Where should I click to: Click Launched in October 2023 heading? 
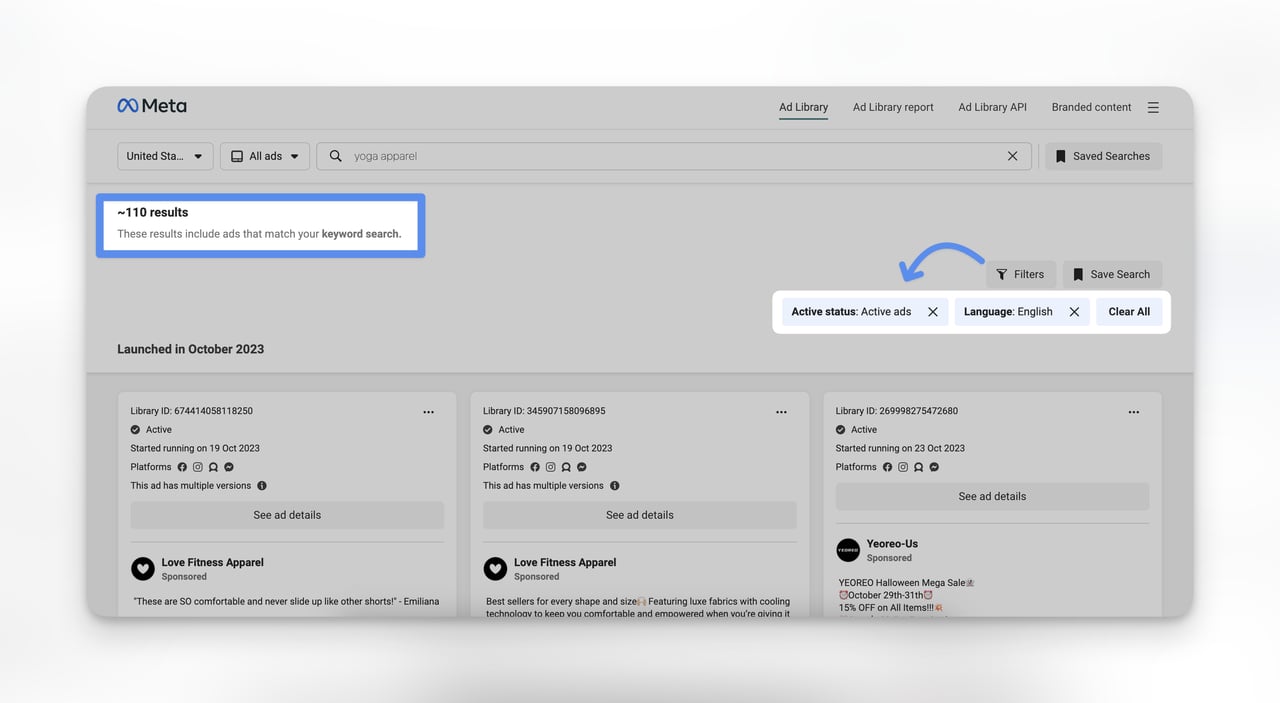(191, 349)
